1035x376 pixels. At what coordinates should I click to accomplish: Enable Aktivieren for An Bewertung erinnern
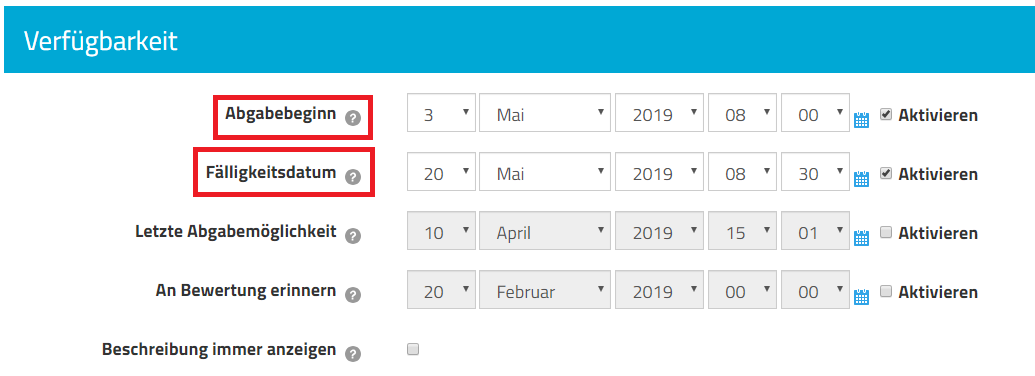pyautogui.click(x=886, y=291)
